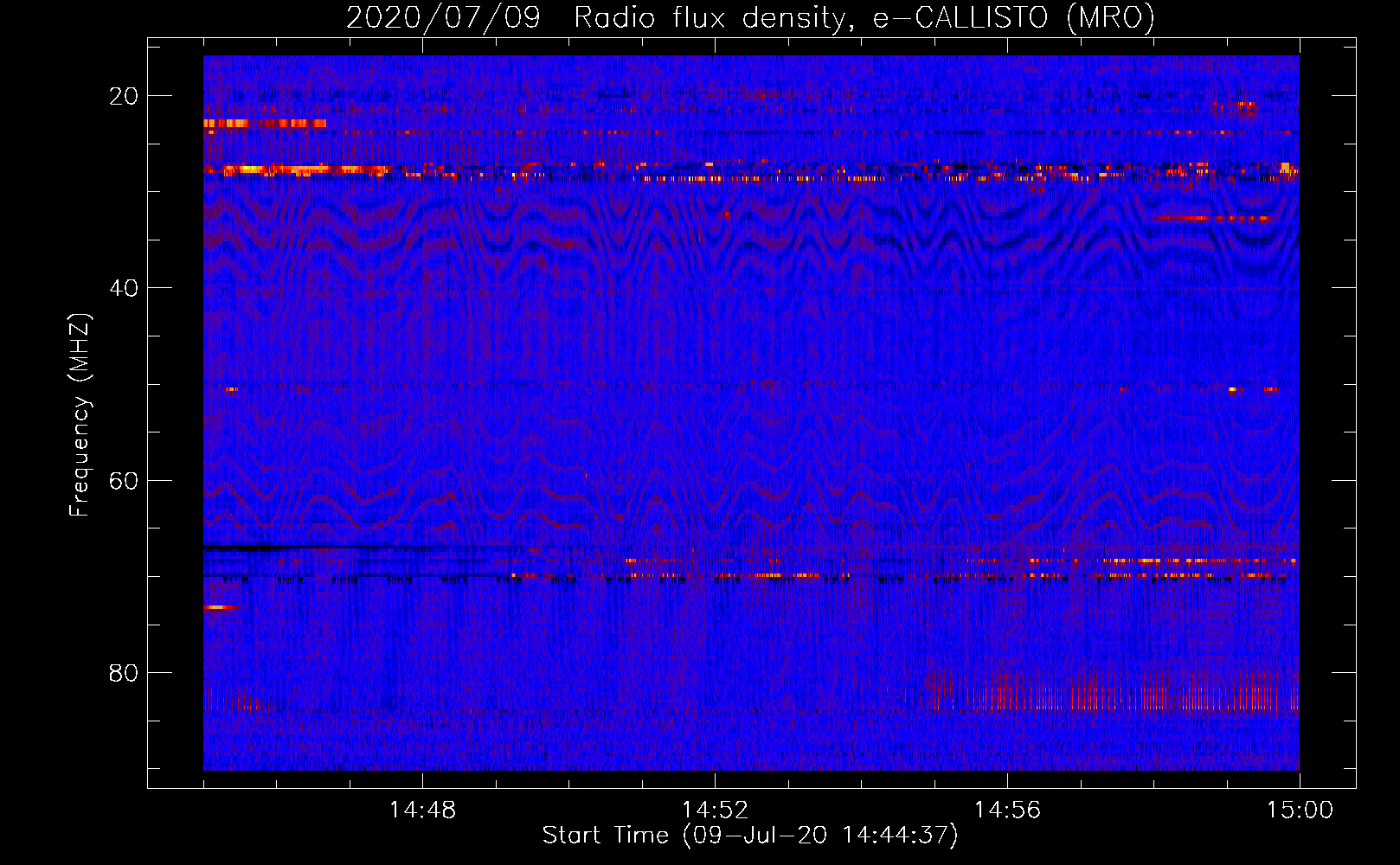This screenshot has height=865, width=1400.
Task: Click the 20 MHz frequency tick label
Action: point(124,96)
